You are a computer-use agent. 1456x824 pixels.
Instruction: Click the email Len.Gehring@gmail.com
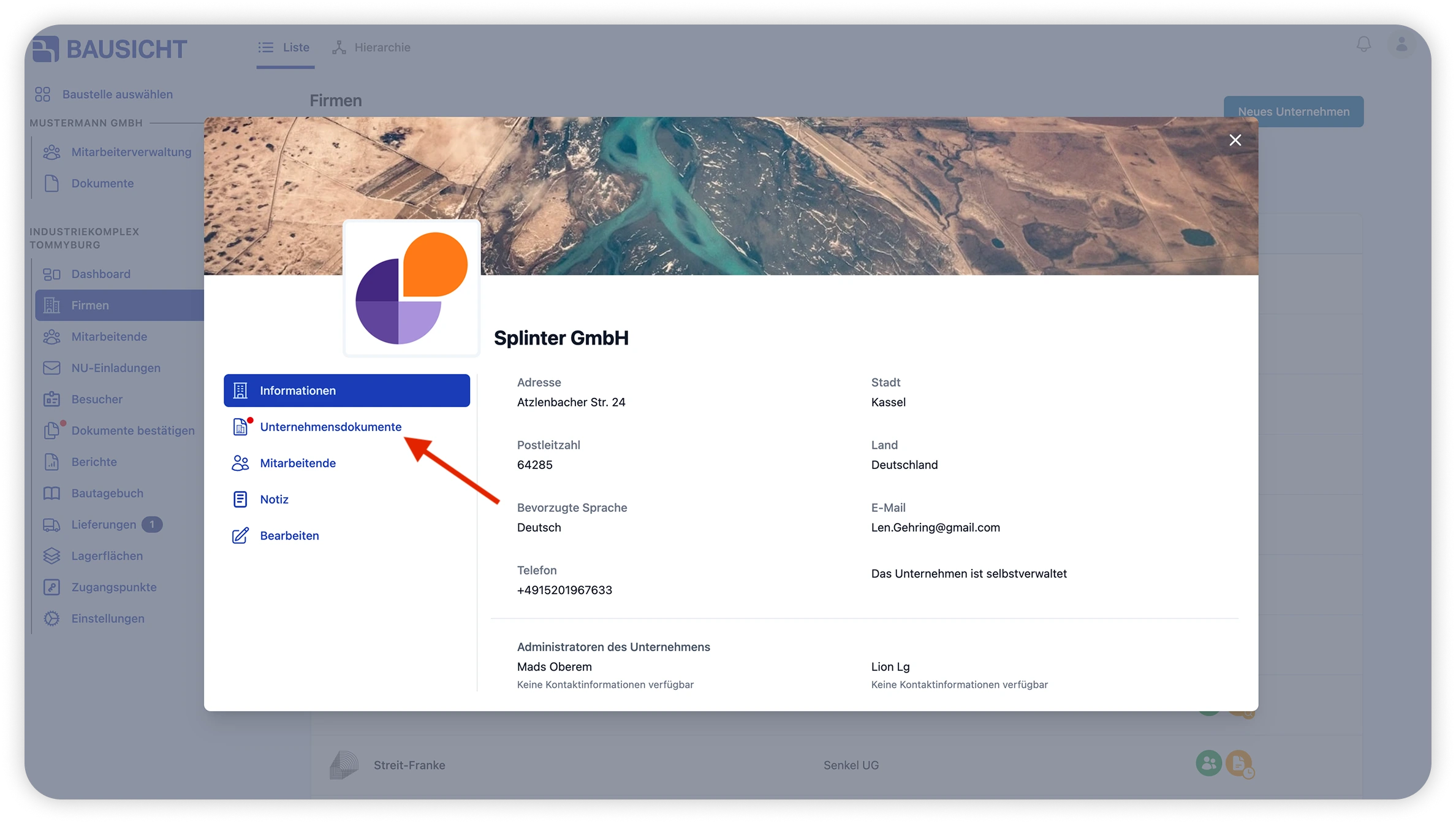935,527
